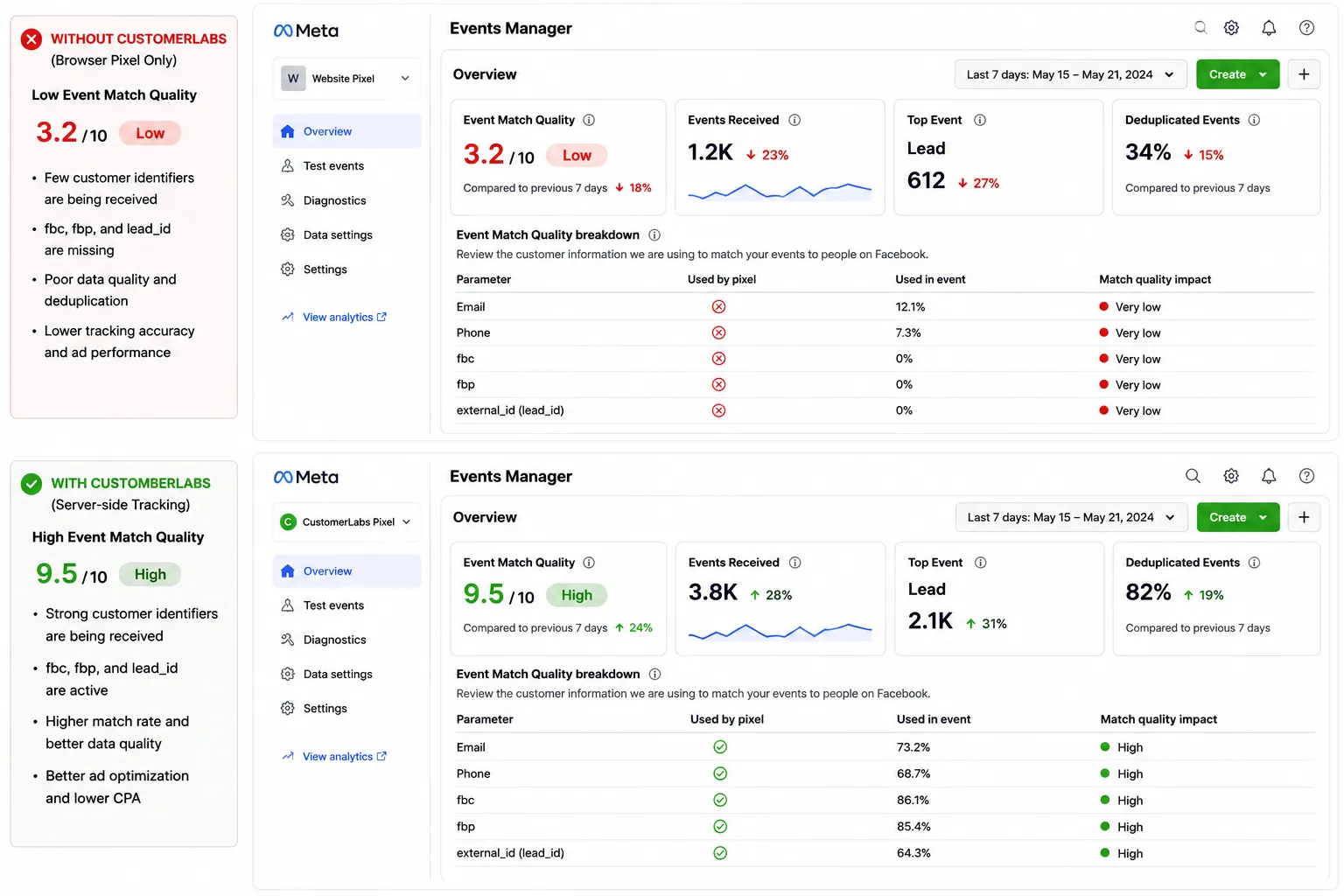Click Meta logo in the bottom panel sidebar

[x=306, y=477]
